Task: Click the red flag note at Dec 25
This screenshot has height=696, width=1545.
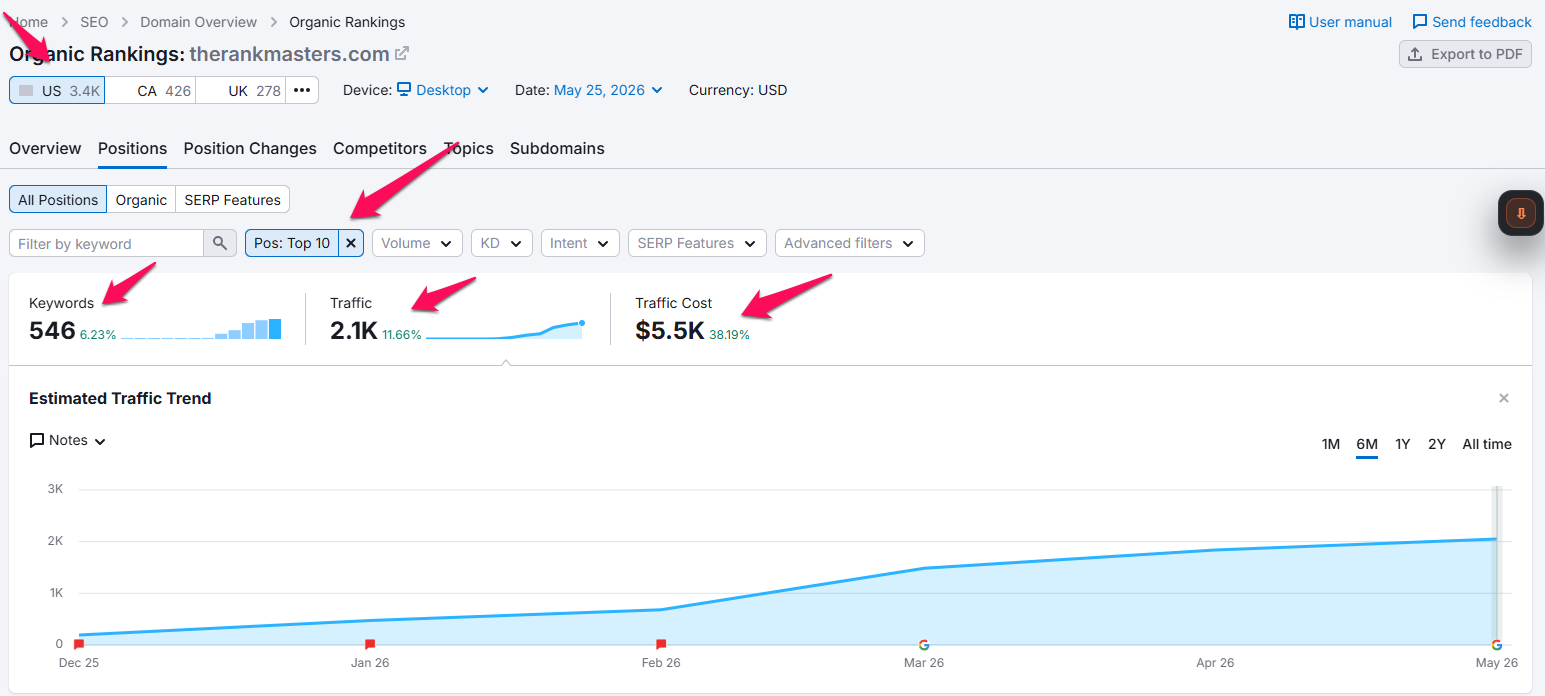Action: (79, 644)
